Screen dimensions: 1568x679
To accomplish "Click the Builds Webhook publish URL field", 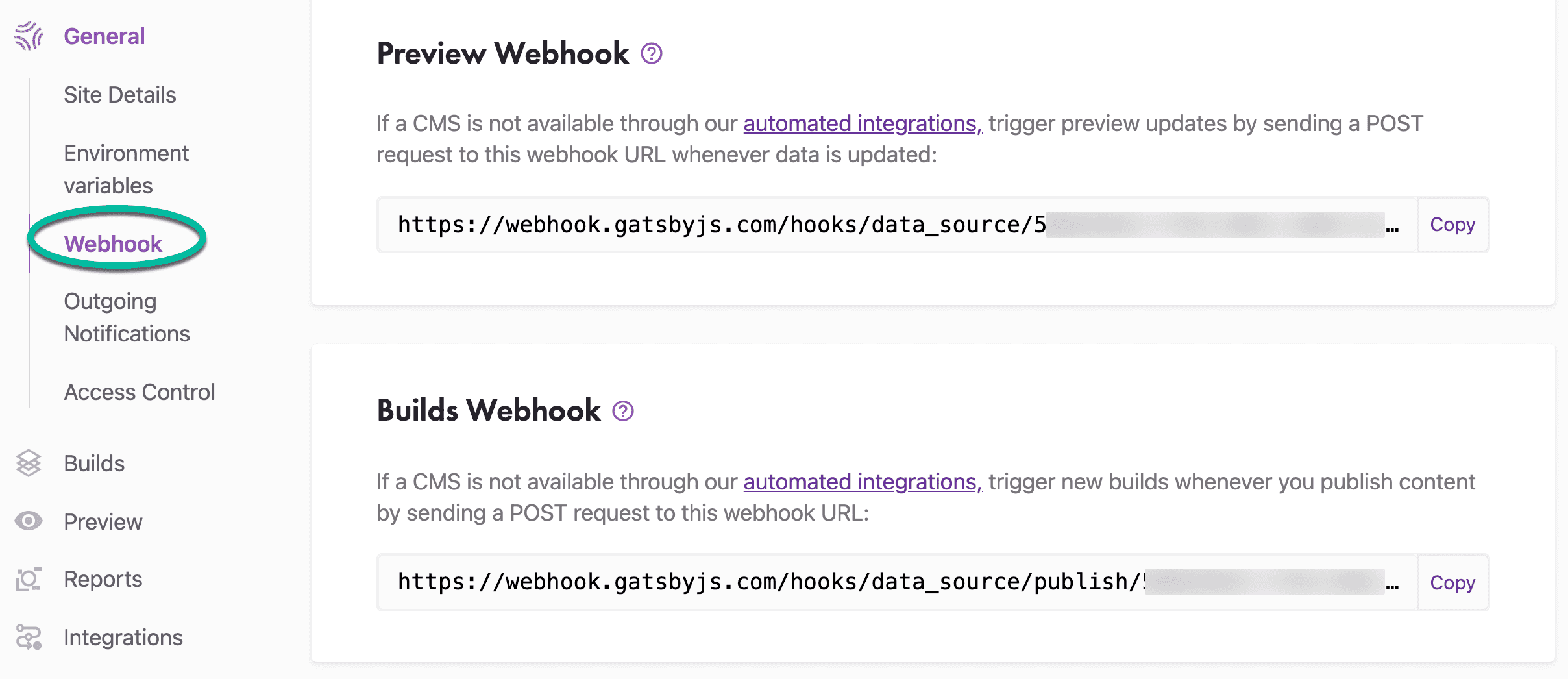I will tap(896, 582).
